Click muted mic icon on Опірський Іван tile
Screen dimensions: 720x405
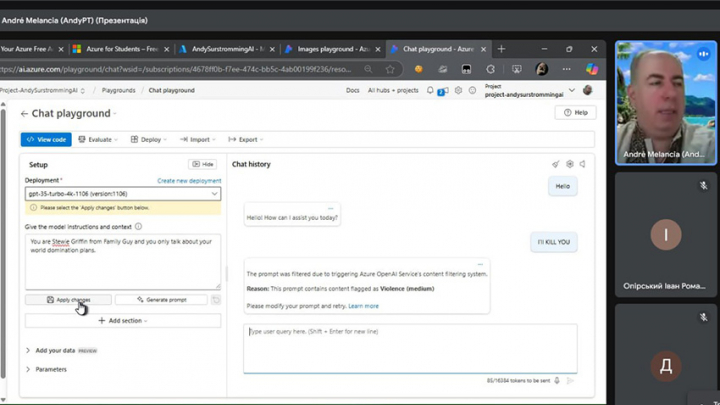(703, 186)
